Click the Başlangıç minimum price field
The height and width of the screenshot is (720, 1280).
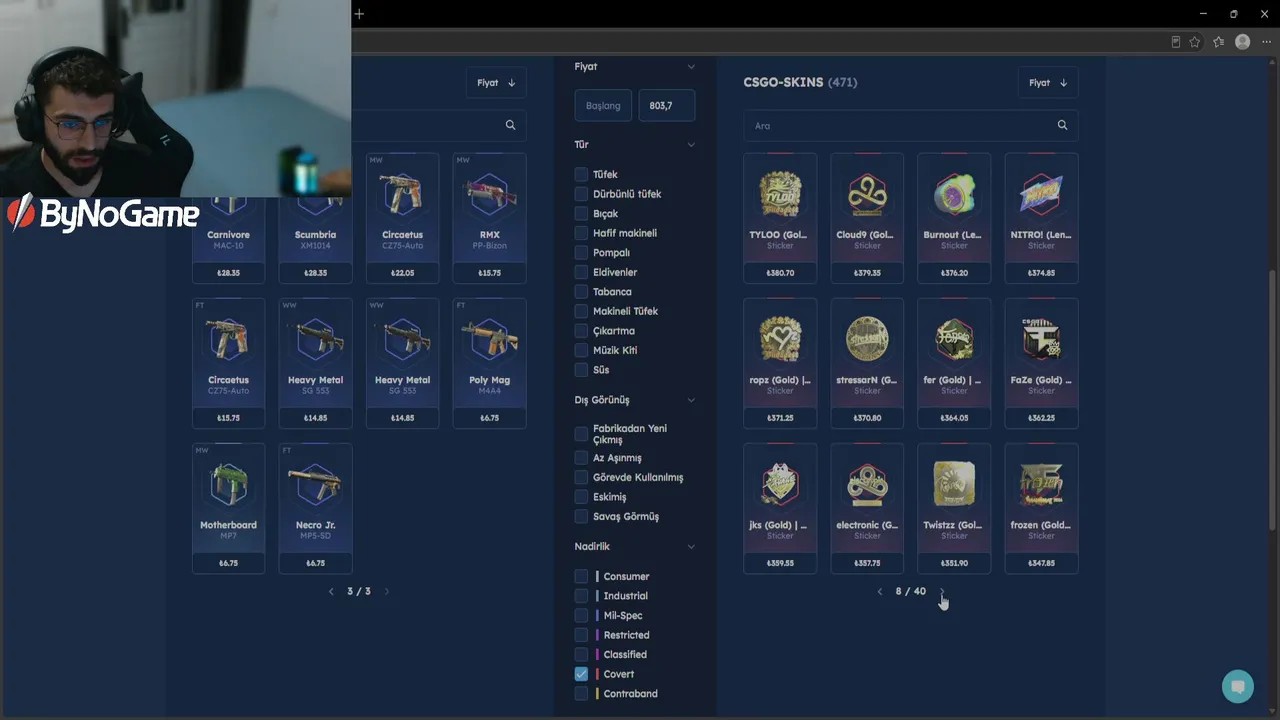pyautogui.click(x=603, y=106)
